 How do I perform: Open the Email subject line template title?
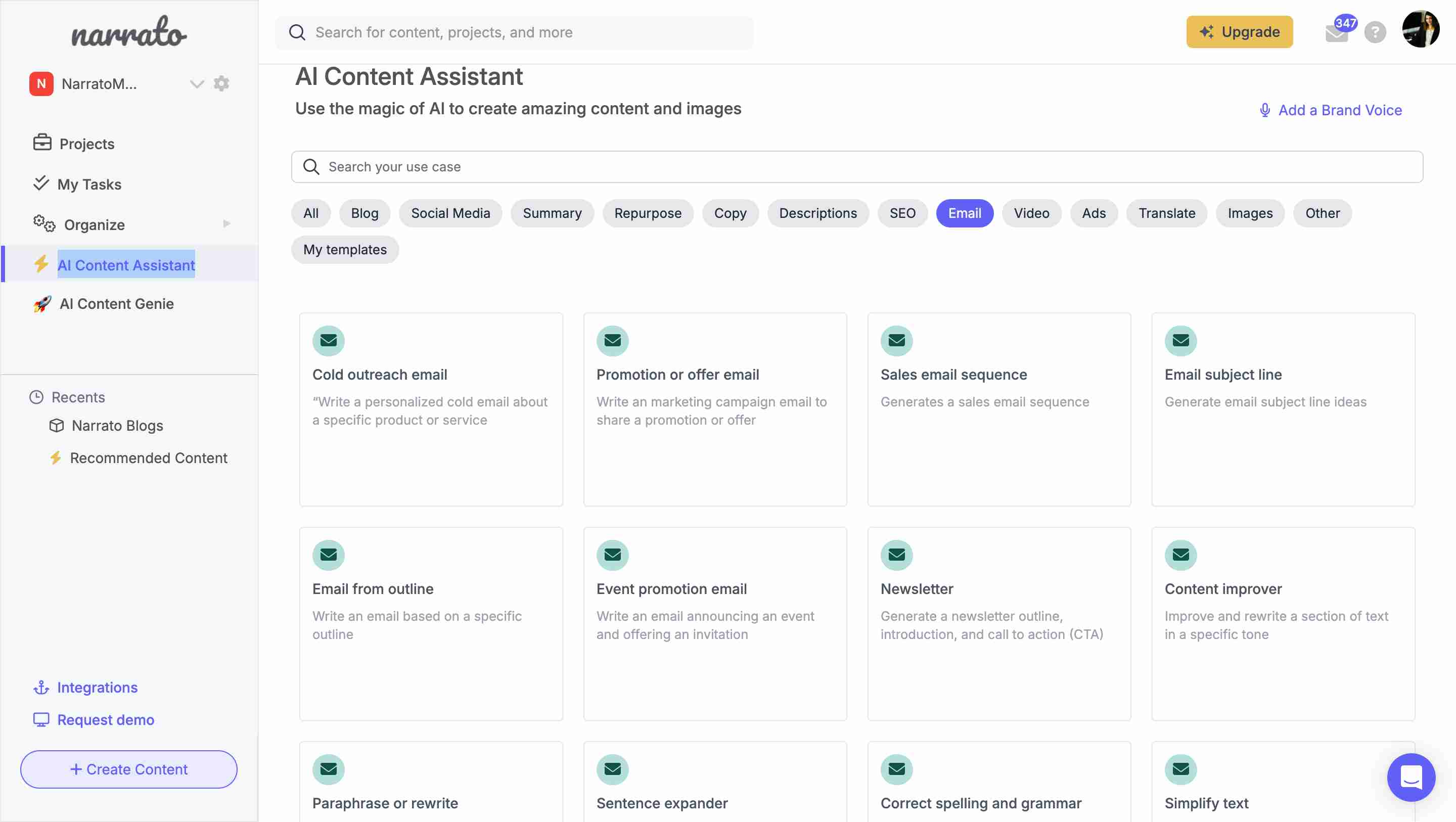[1223, 374]
